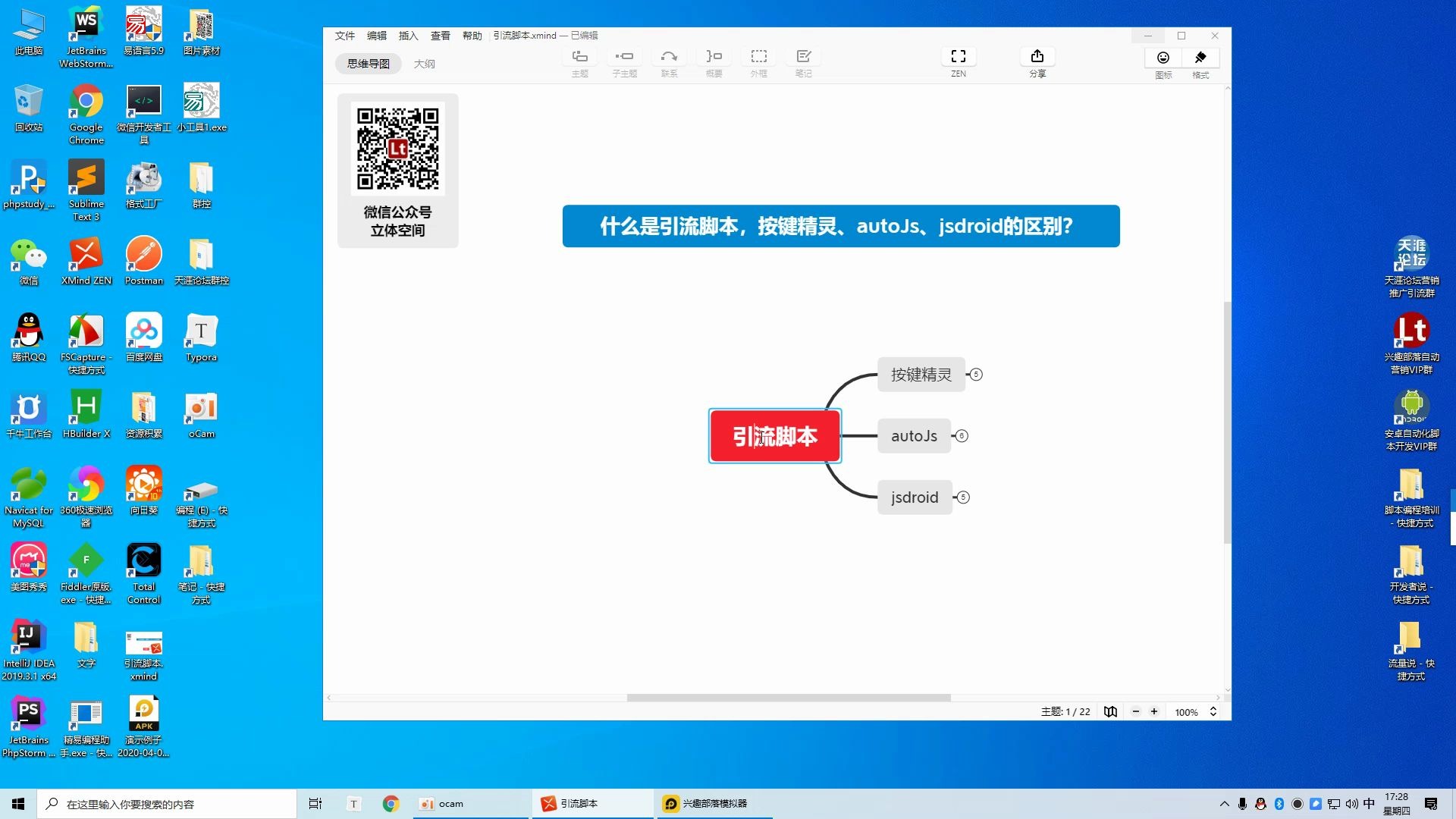Select the Sublime Text 3 desktop icon
This screenshot has height=819, width=1456.
coord(86,191)
